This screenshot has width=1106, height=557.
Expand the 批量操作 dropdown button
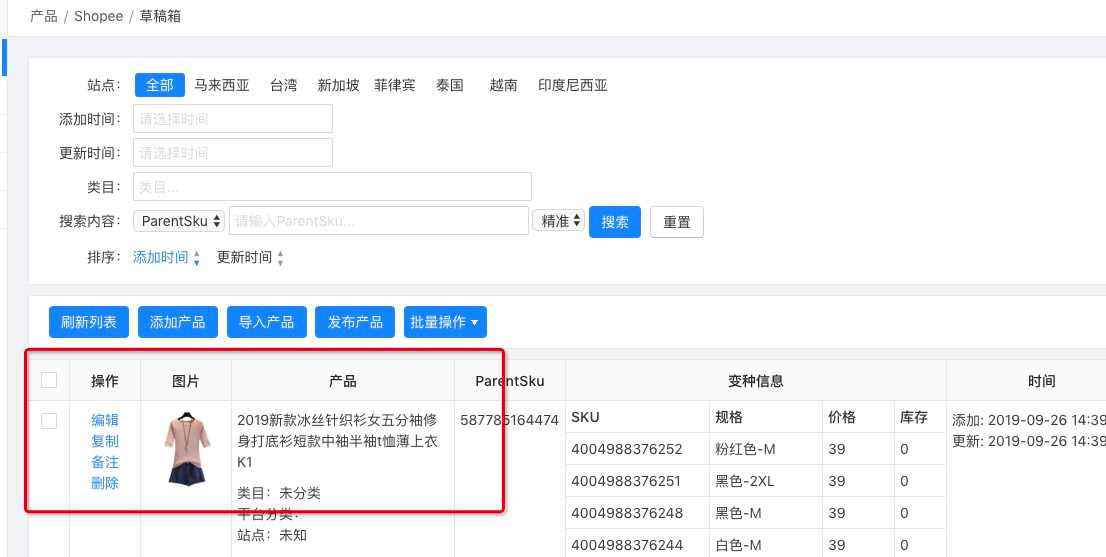(445, 322)
